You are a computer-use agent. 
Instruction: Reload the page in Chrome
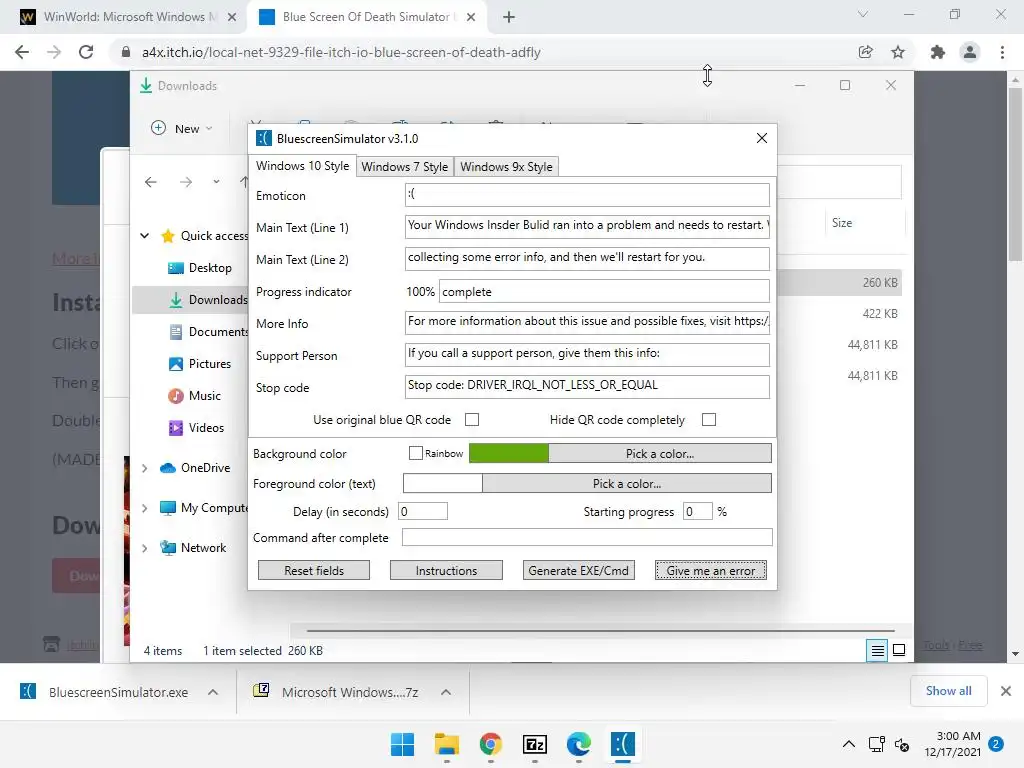(86, 52)
